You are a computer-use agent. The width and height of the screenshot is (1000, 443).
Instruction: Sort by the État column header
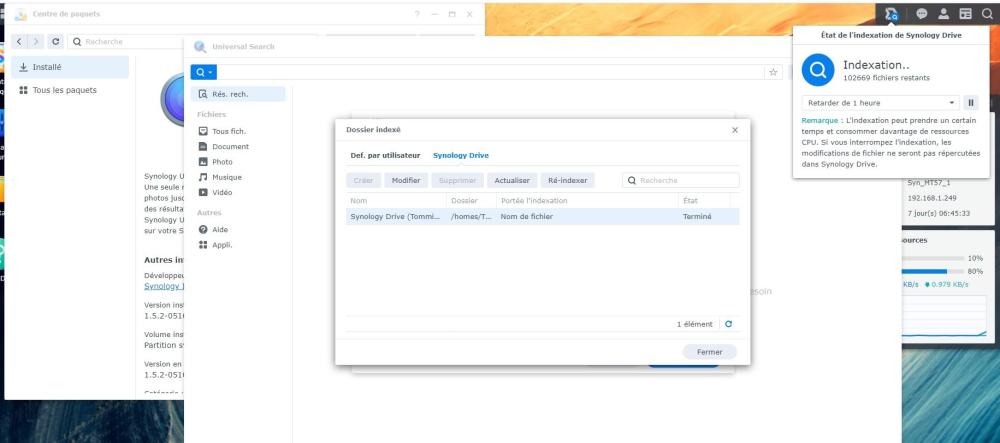704,201
